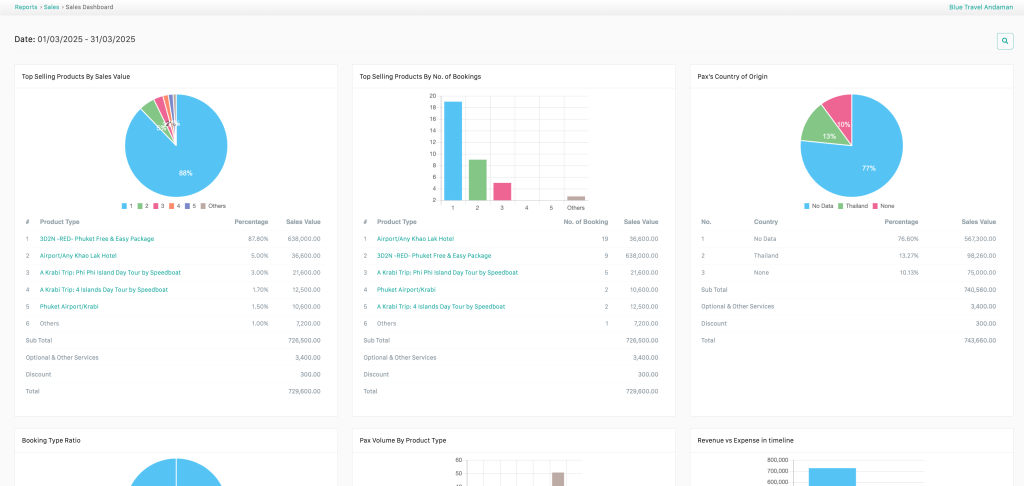
Task: Click the search icon button
Action: pyautogui.click(x=1005, y=41)
